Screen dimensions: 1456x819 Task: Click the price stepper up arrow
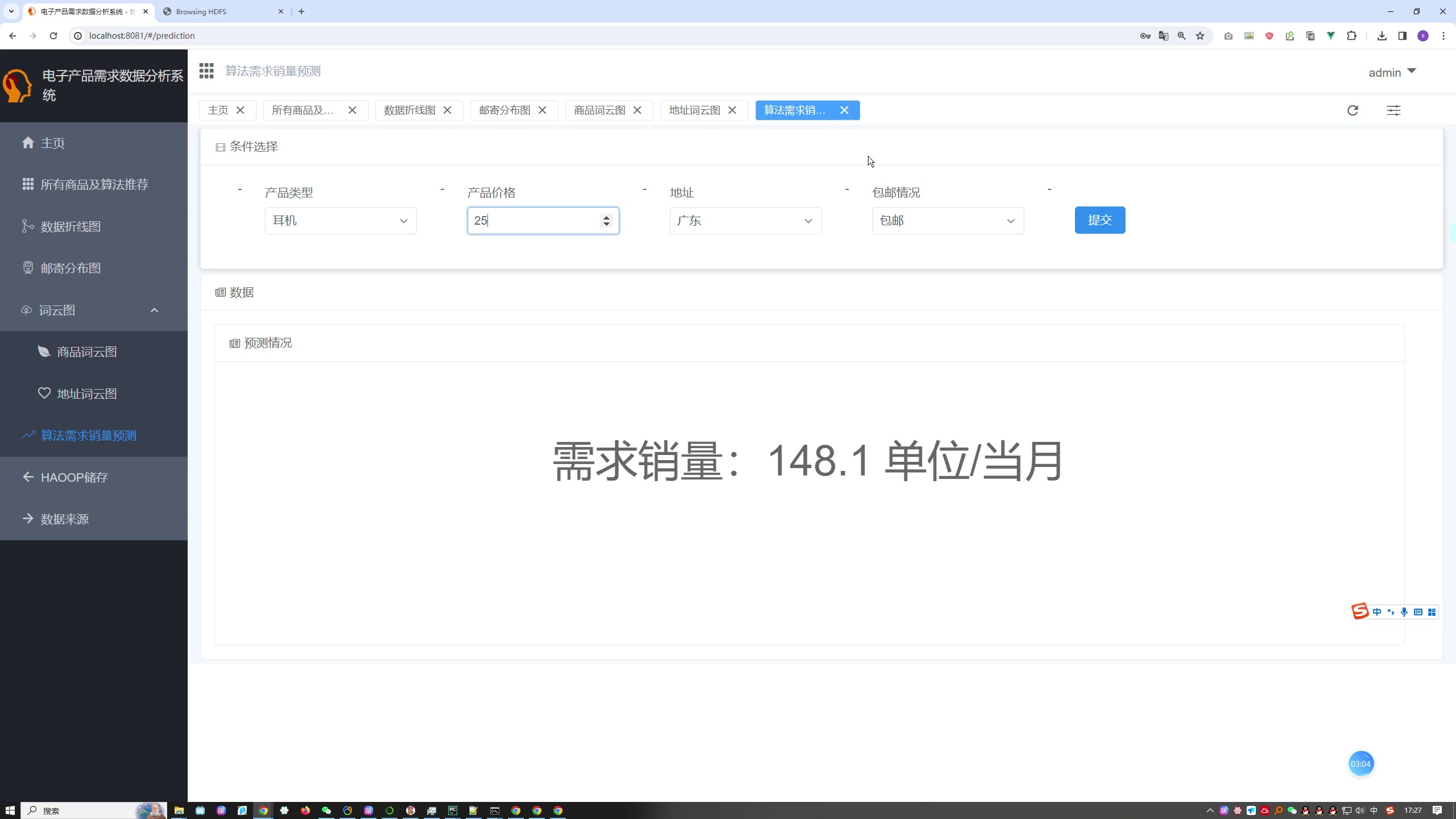[606, 216]
